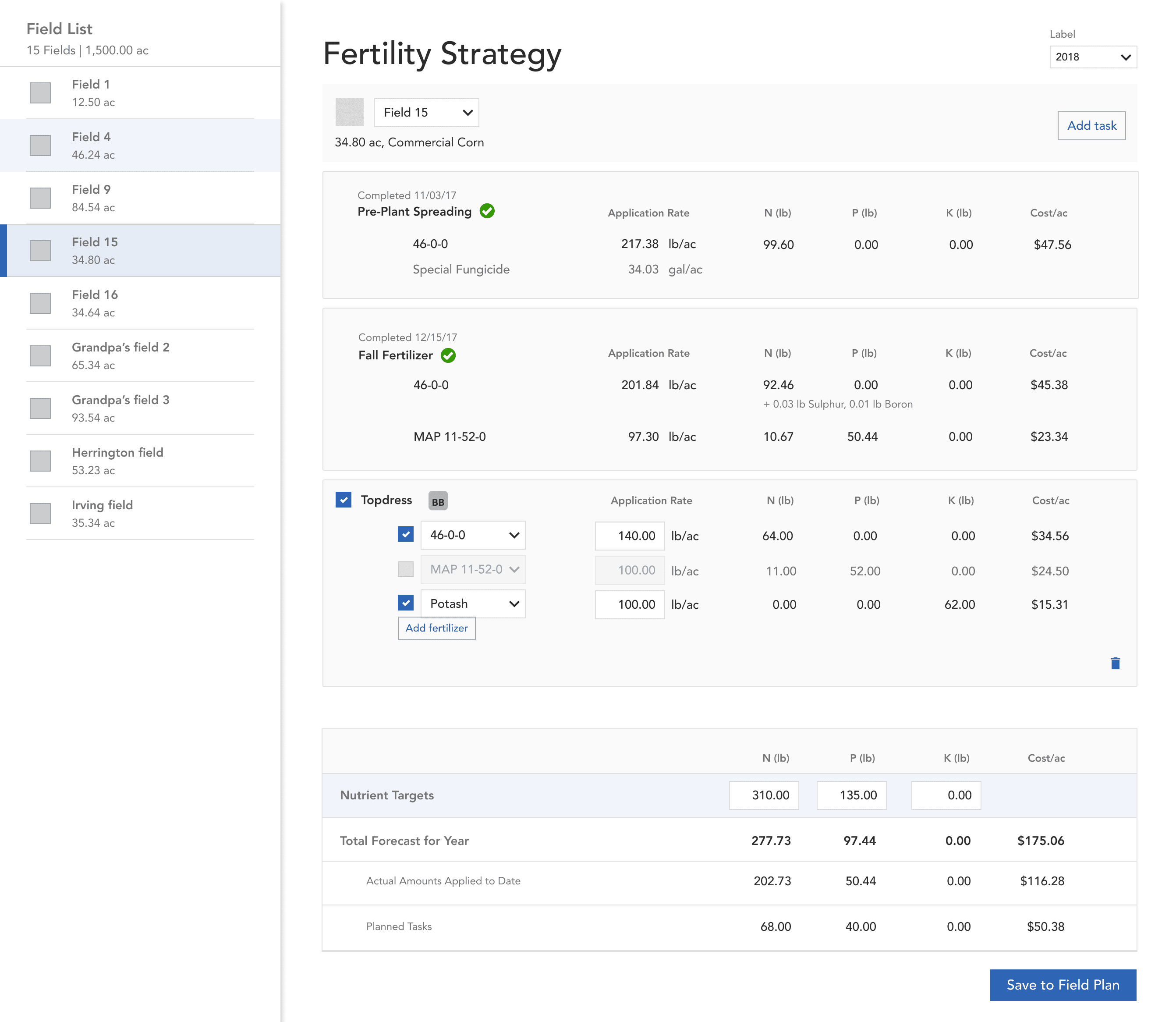Enable the MAP 11-52-0 fertilizer checkbox
This screenshot has height=1022, width=1176.
[x=405, y=569]
